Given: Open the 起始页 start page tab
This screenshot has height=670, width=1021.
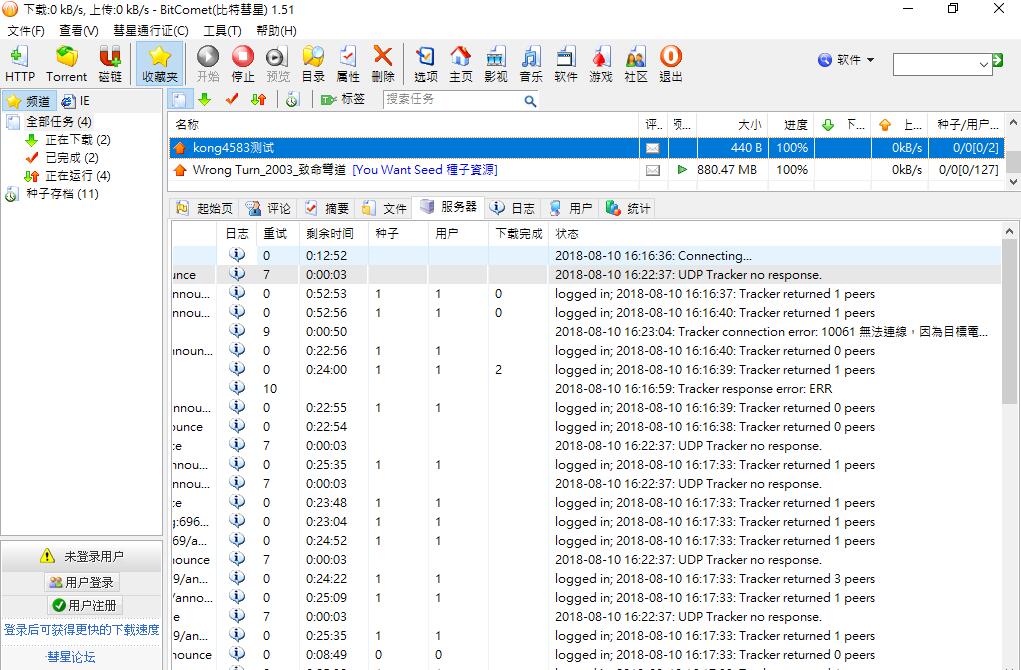Looking at the screenshot, I should 204,208.
